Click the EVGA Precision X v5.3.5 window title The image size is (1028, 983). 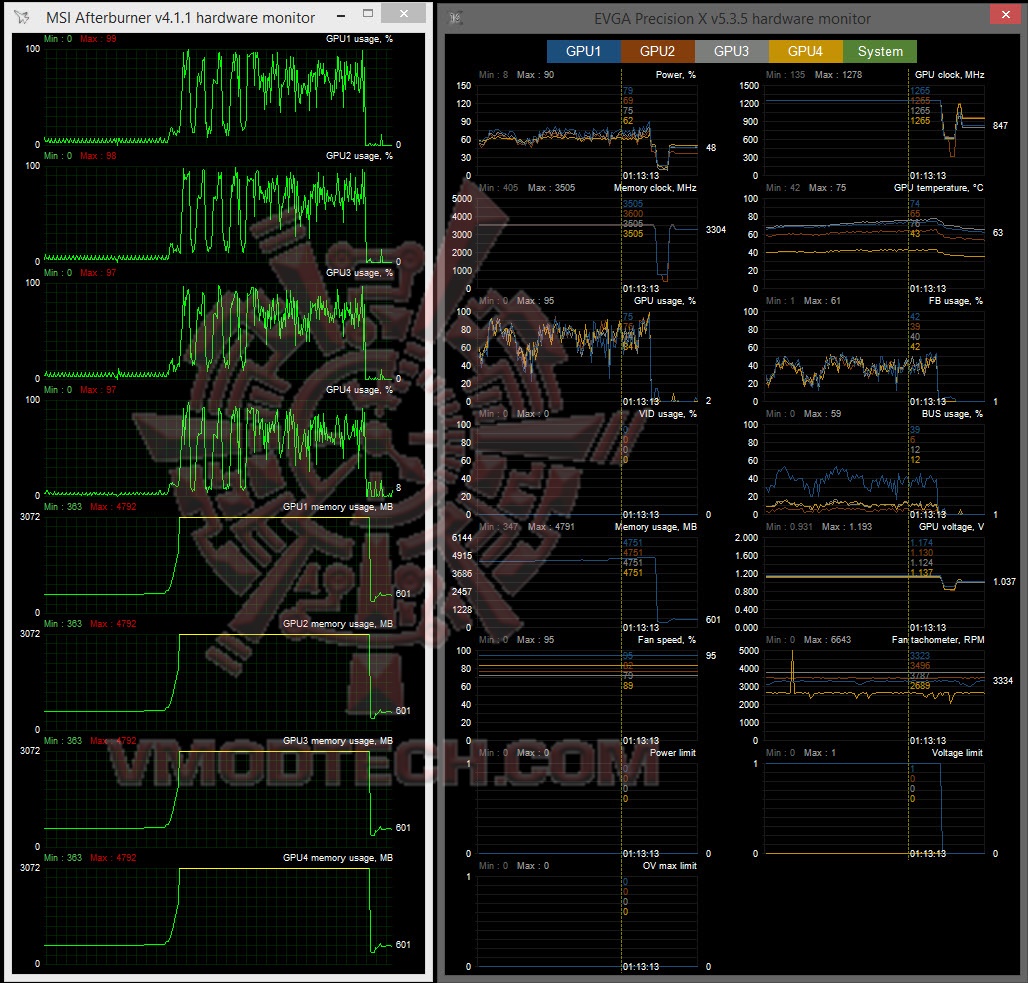coord(732,19)
